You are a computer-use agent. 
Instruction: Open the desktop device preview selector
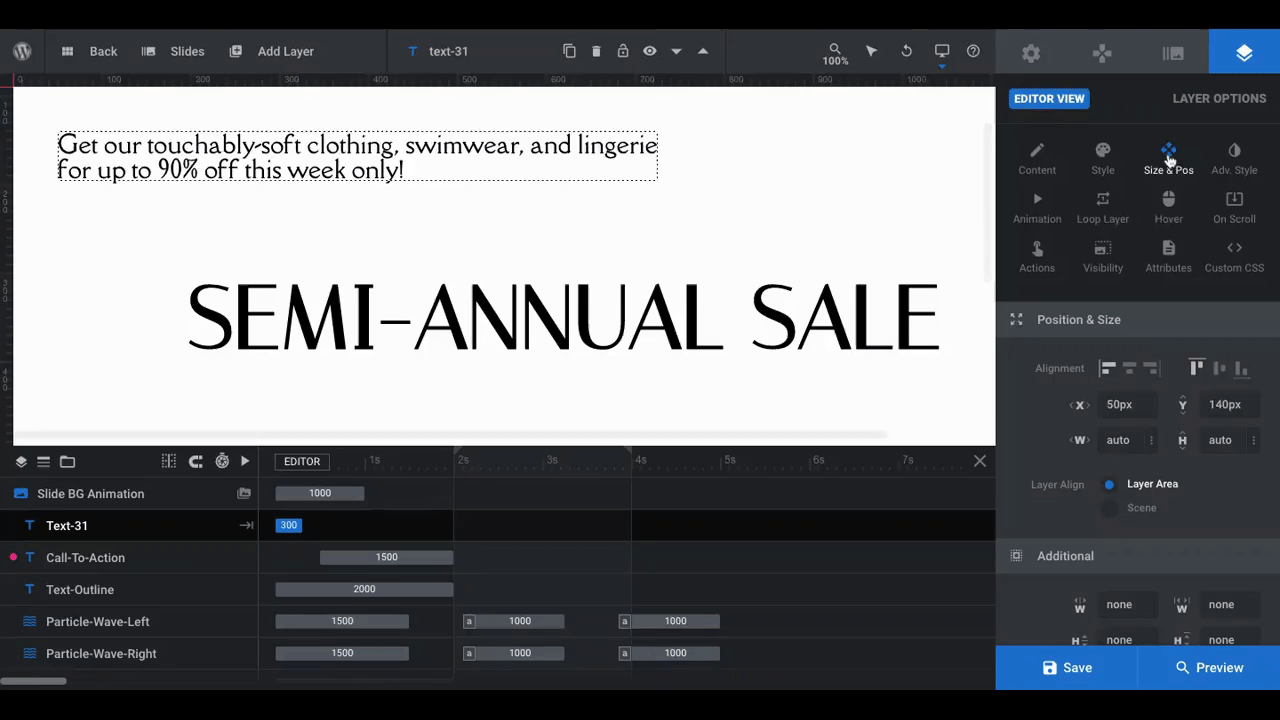click(x=942, y=53)
